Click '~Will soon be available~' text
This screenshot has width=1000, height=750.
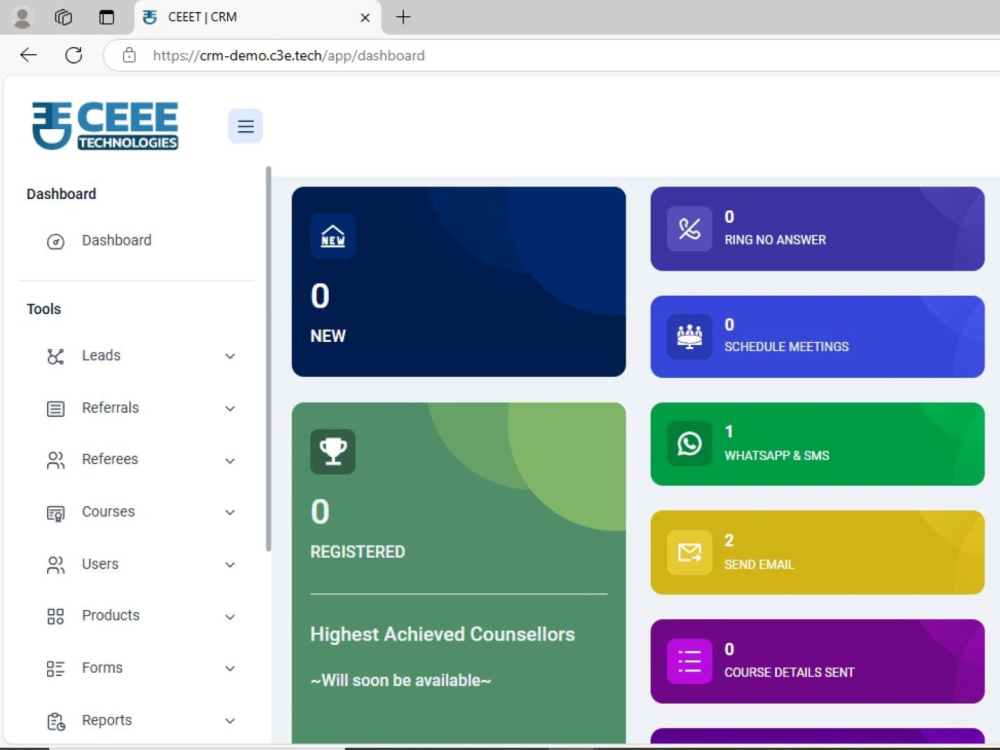click(401, 680)
